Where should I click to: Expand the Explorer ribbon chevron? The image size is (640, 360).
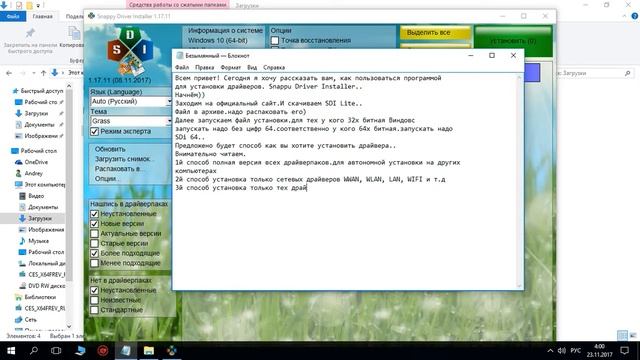pyautogui.click(x=624, y=16)
